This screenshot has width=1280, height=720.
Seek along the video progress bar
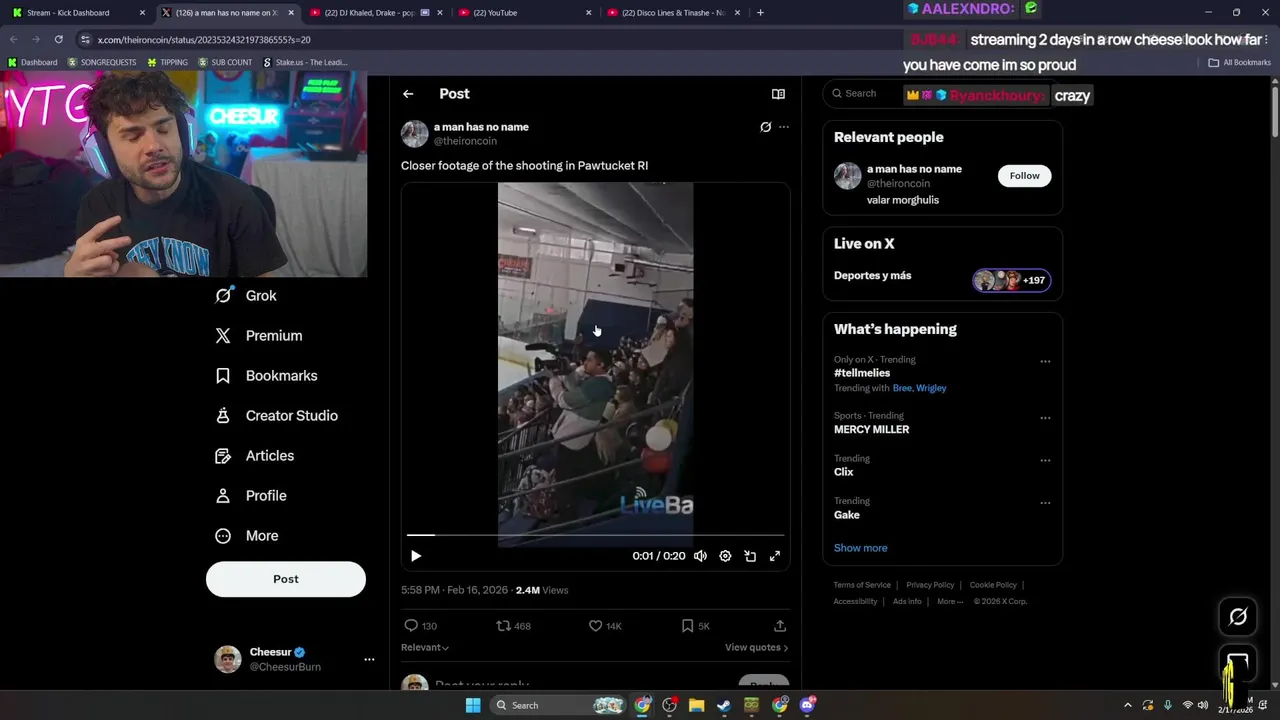[x=595, y=536]
